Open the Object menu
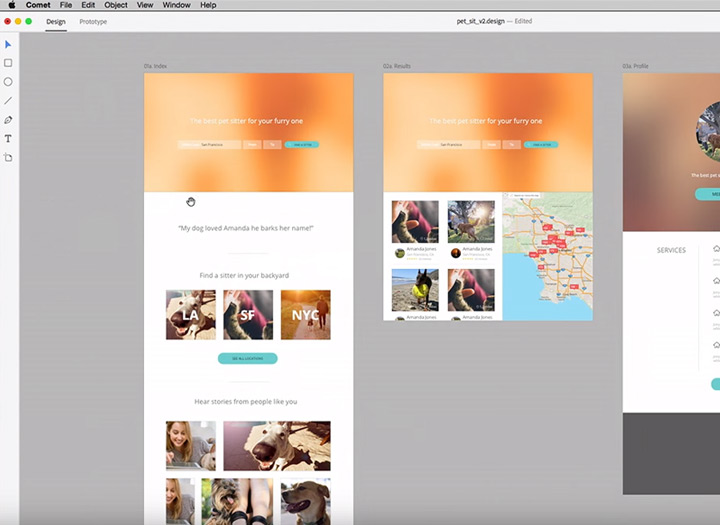The width and height of the screenshot is (720, 525). pyautogui.click(x=116, y=5)
